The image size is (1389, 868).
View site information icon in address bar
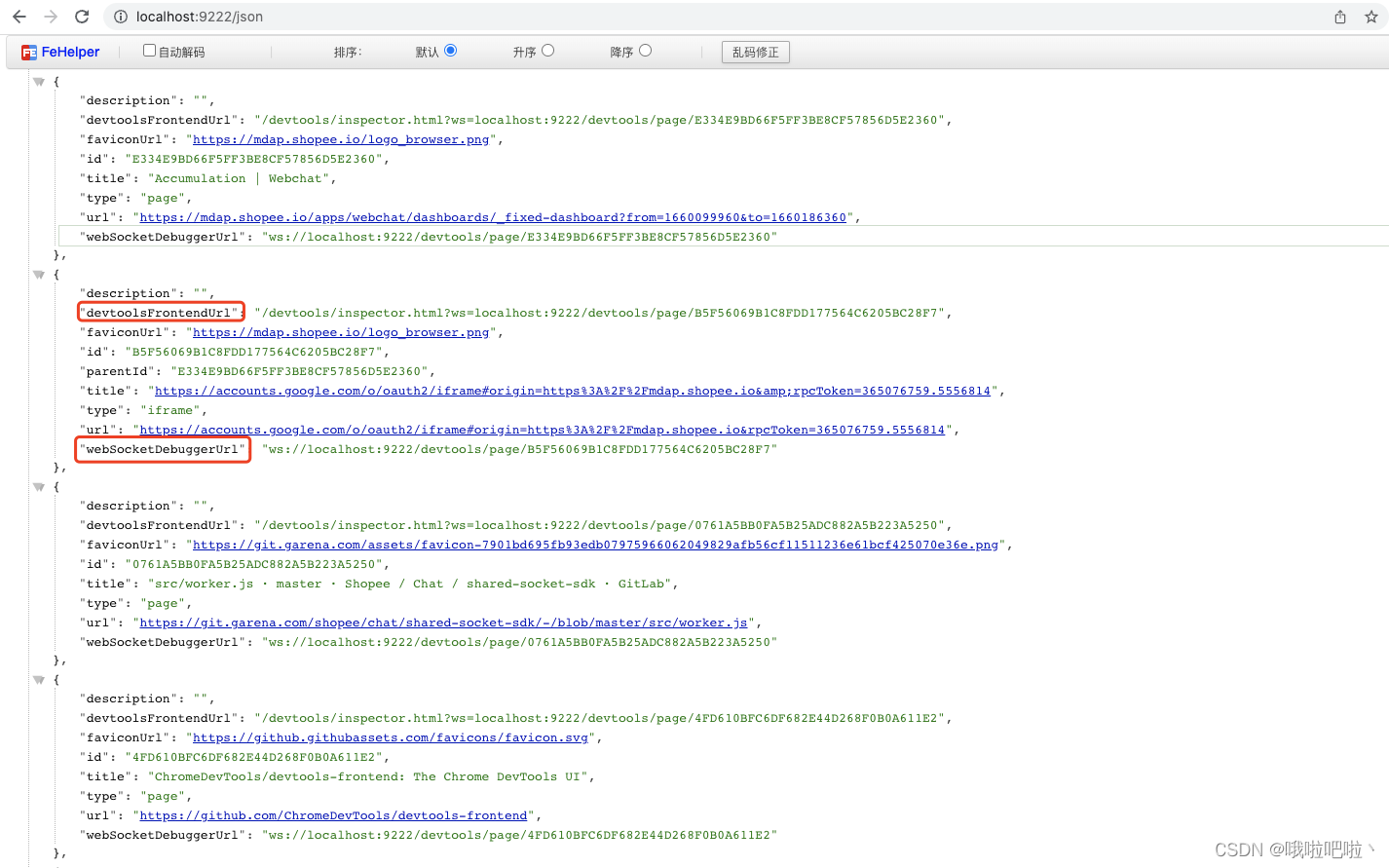pyautogui.click(x=121, y=17)
